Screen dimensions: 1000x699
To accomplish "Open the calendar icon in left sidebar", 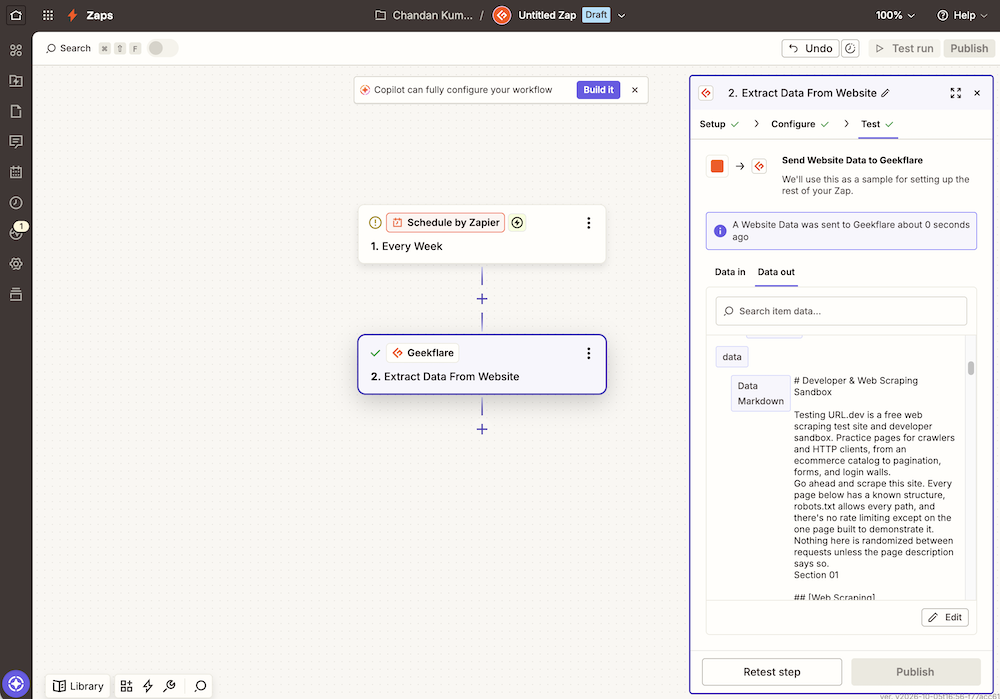I will 16,172.
